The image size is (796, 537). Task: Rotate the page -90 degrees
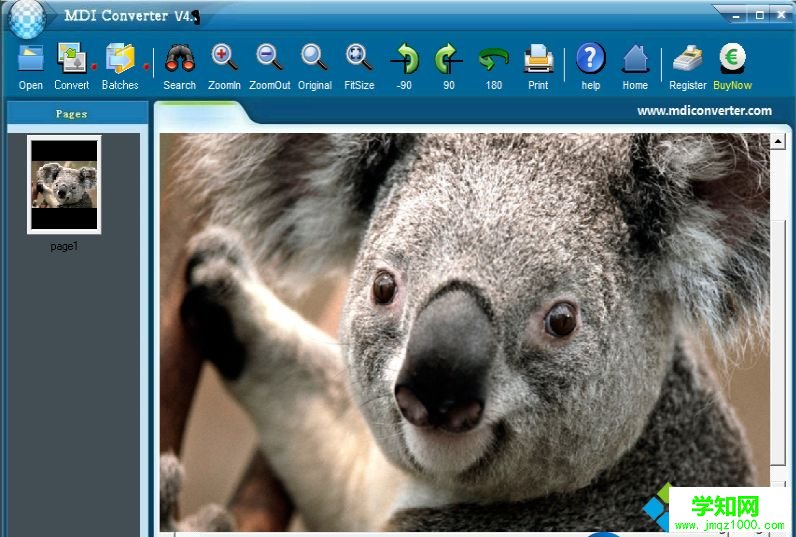[404, 59]
